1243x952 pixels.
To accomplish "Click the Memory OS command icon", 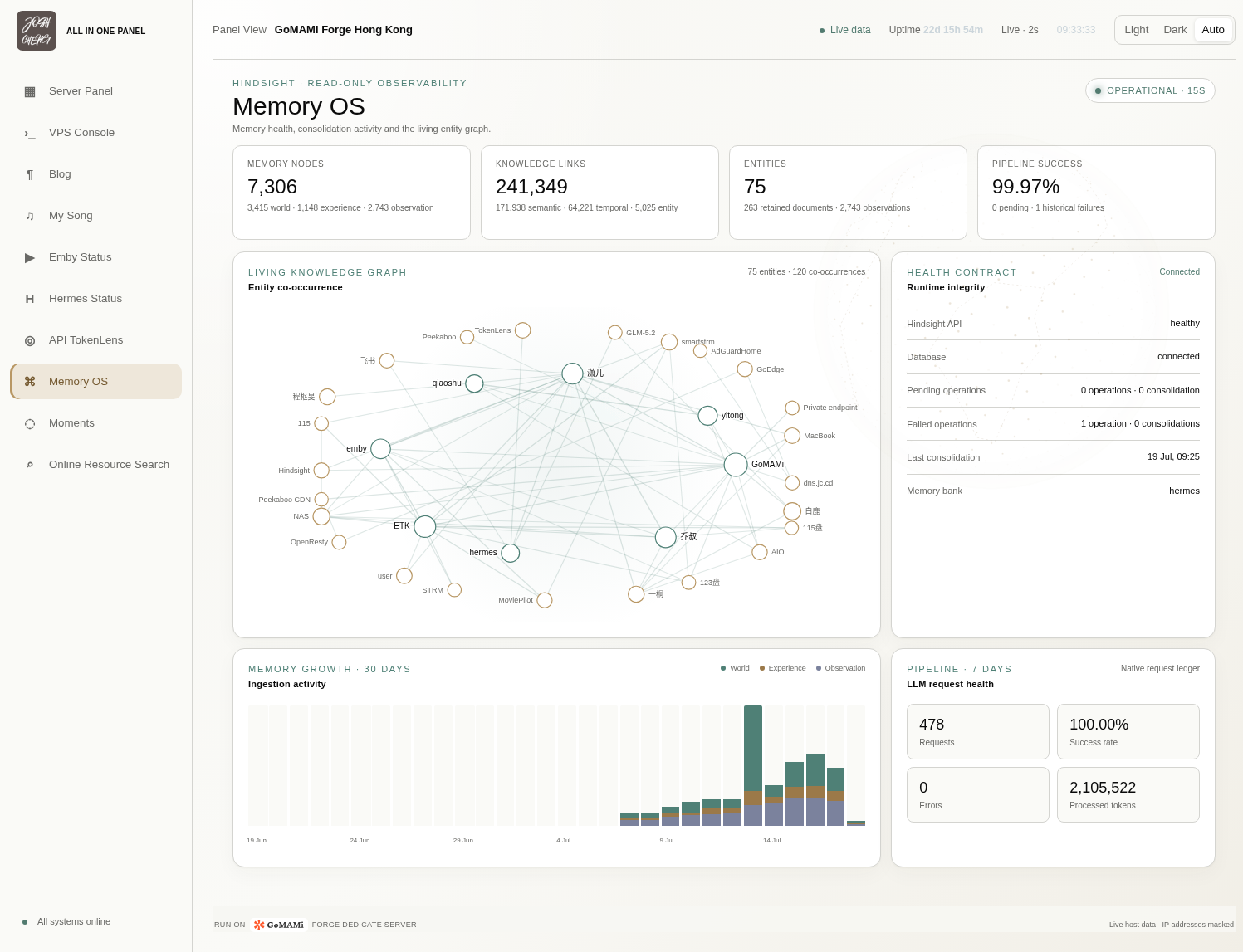I will tap(30, 382).
